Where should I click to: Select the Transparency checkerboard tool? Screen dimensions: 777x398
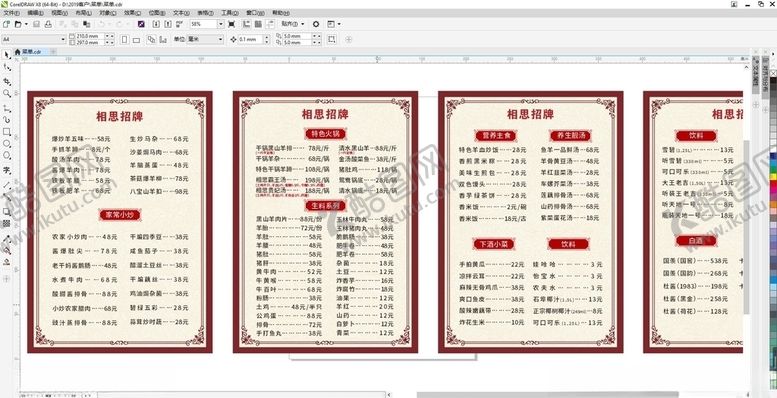[6, 224]
